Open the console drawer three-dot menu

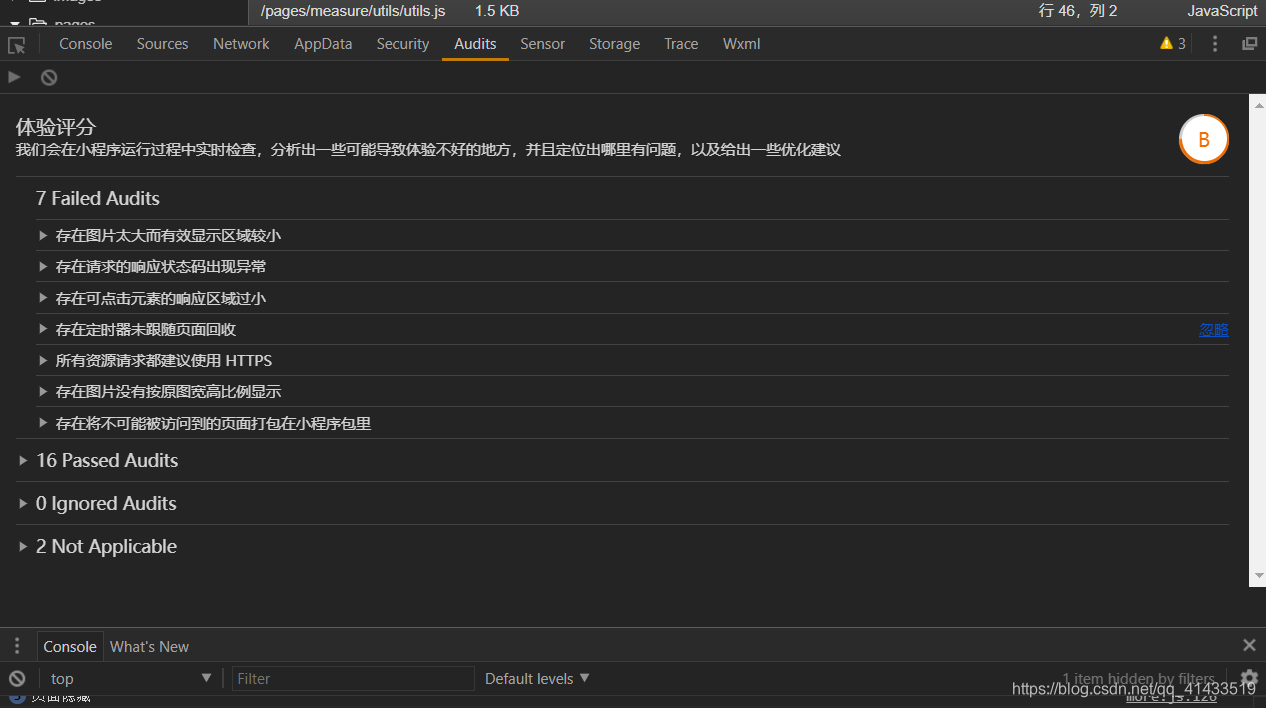click(x=17, y=646)
